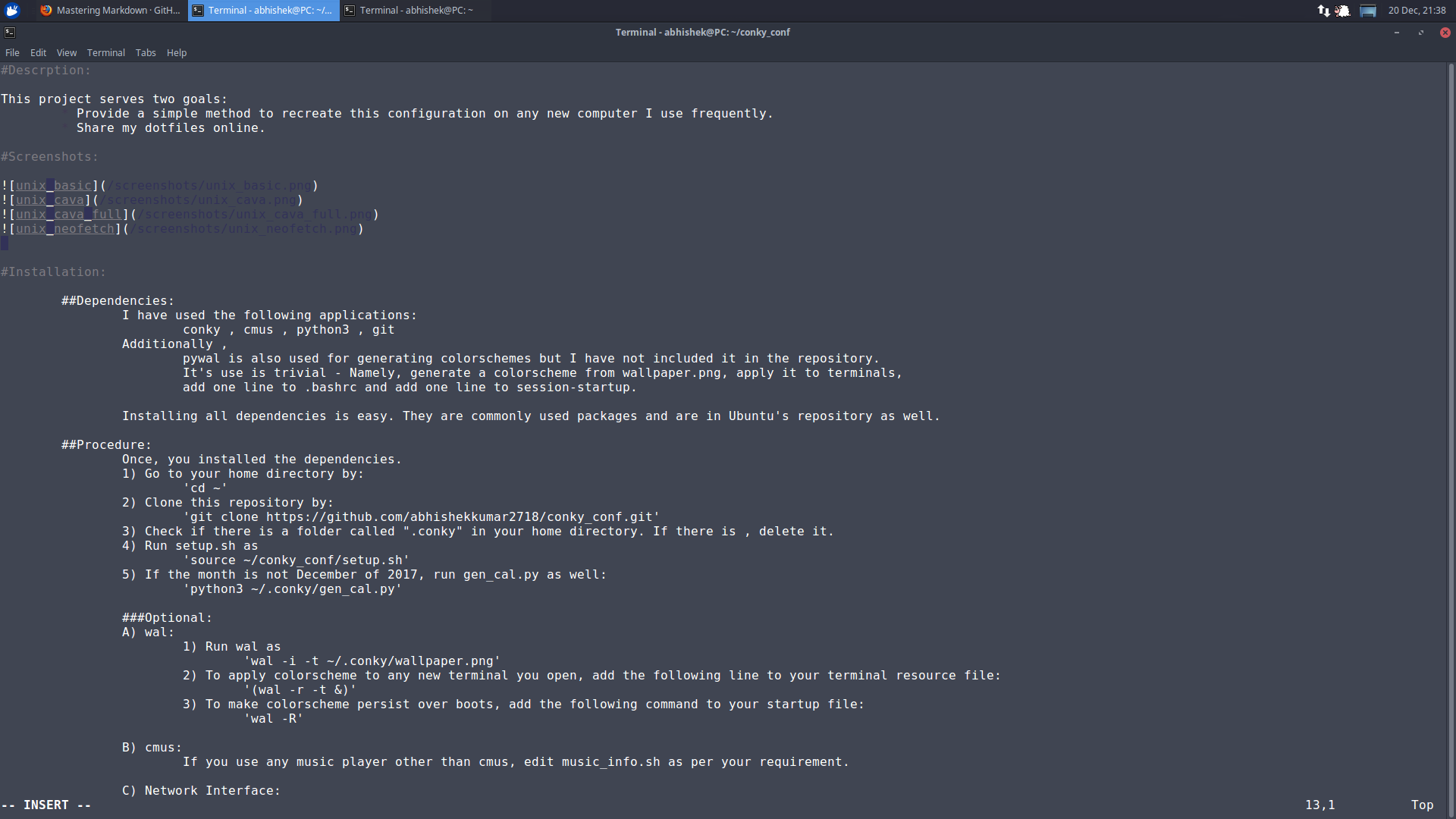Close the terminal window

coord(1445,33)
